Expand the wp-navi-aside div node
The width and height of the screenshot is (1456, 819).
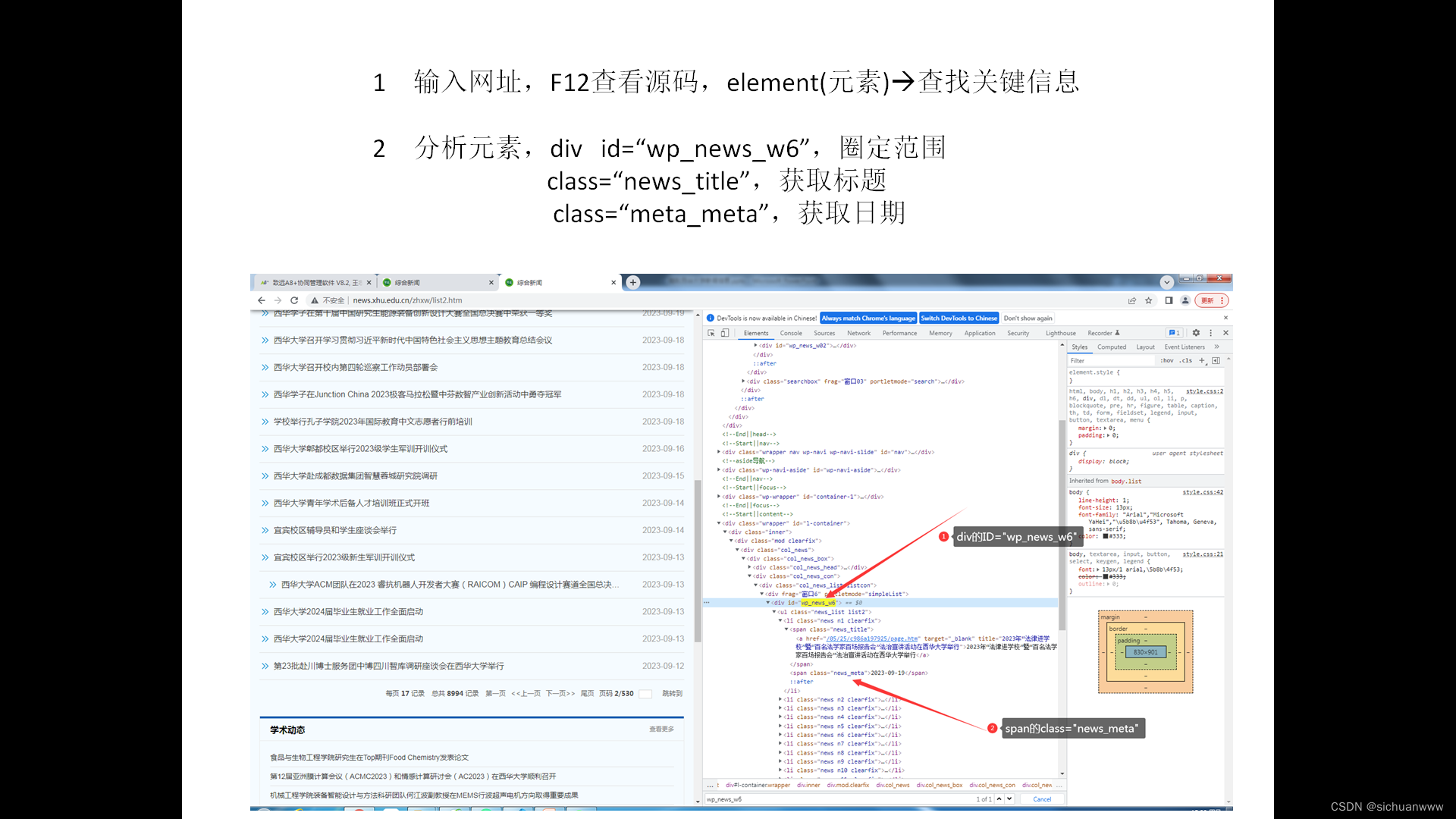719,470
